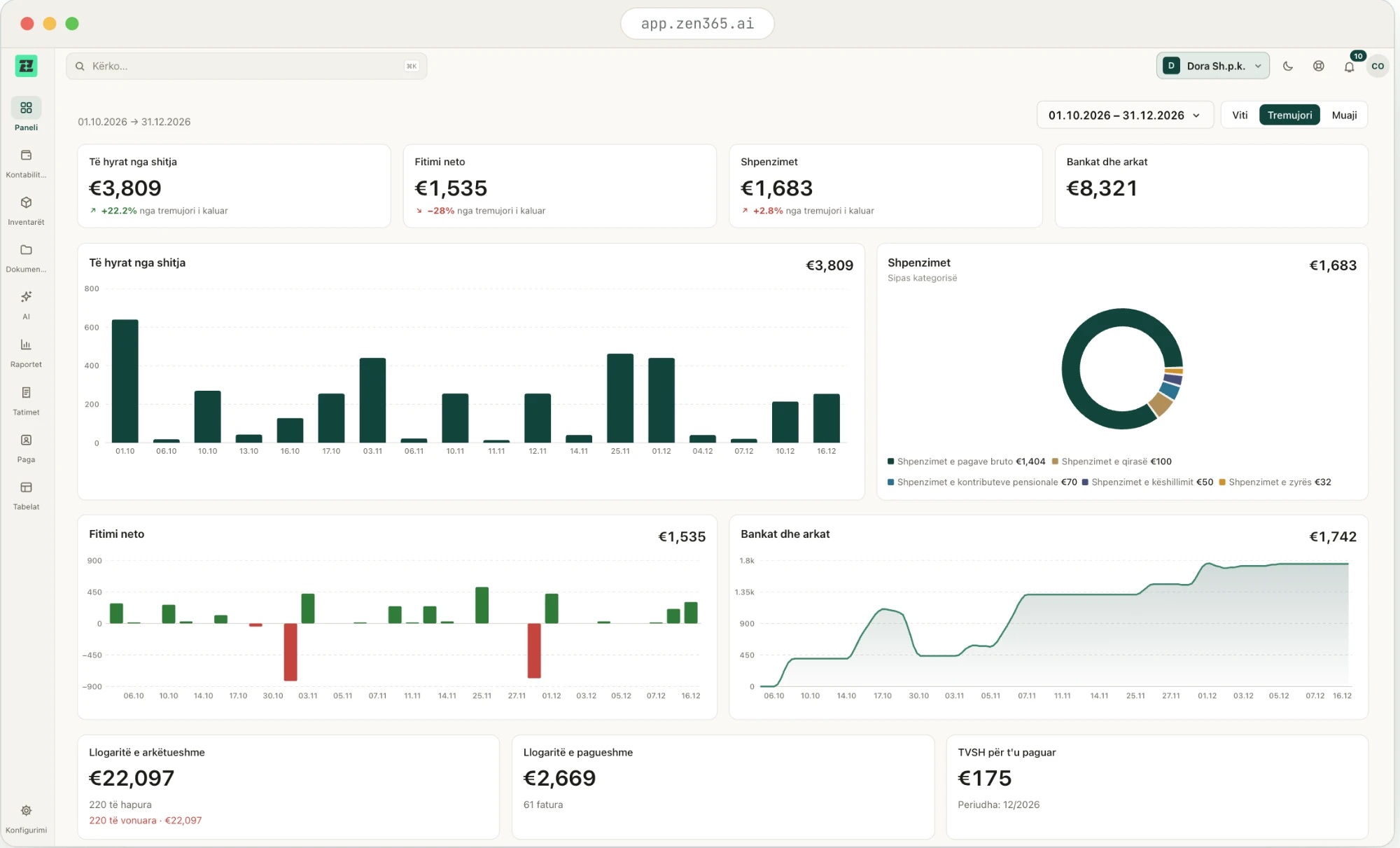This screenshot has height=848, width=1400.
Task: Open Tabelat table icon
Action: 26,487
